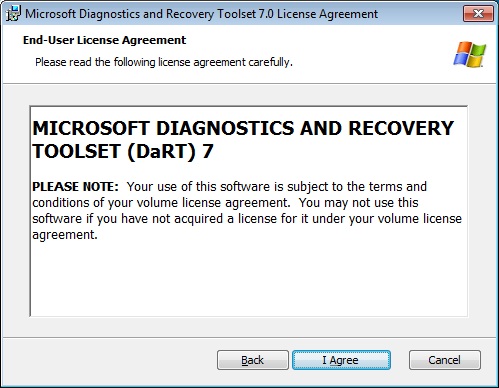
Task: Click the 'software if you have not acquired' line
Action: [x=247, y=219]
